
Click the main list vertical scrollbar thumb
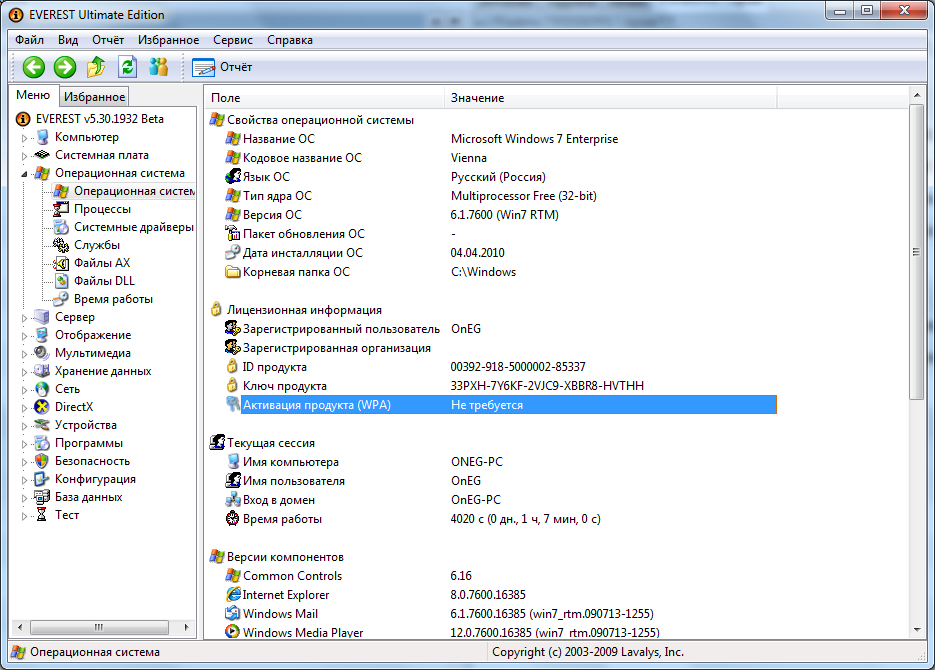point(916,252)
